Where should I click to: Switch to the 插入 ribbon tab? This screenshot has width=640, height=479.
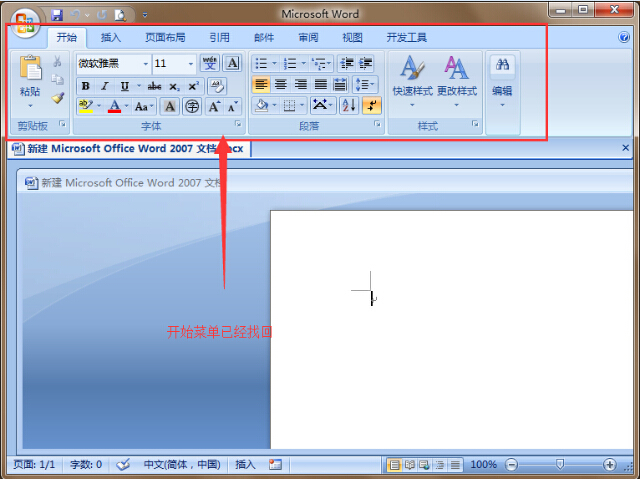click(x=112, y=38)
